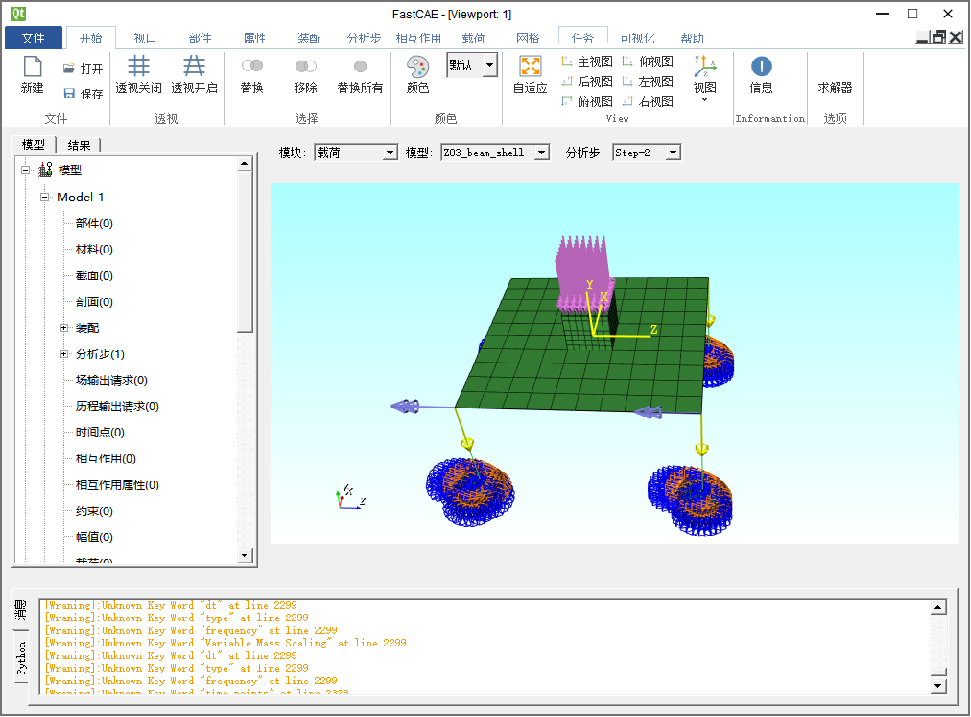This screenshot has width=971, height=717.
Task: Select the 场输出请求(0) tree item
Action: (x=111, y=380)
